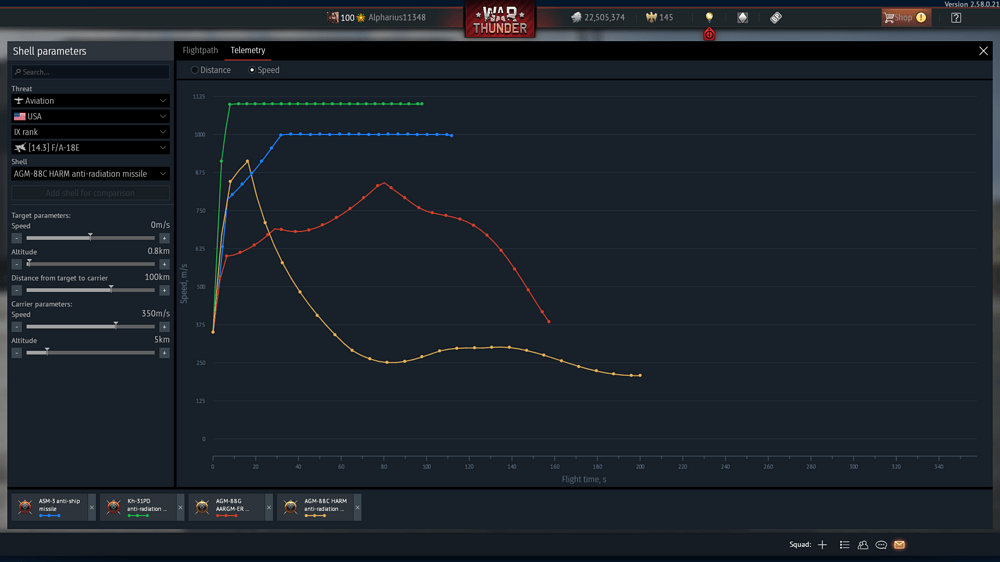Open the chat bubble icon
Image resolution: width=1000 pixels, height=562 pixels.
881,545
